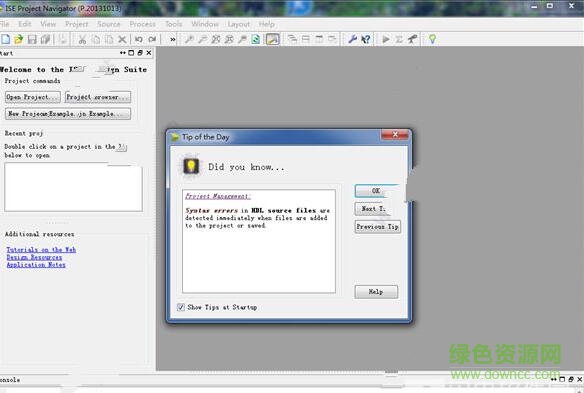Uncheck Show Tips at Startup
The height and width of the screenshot is (393, 584).
(181, 307)
